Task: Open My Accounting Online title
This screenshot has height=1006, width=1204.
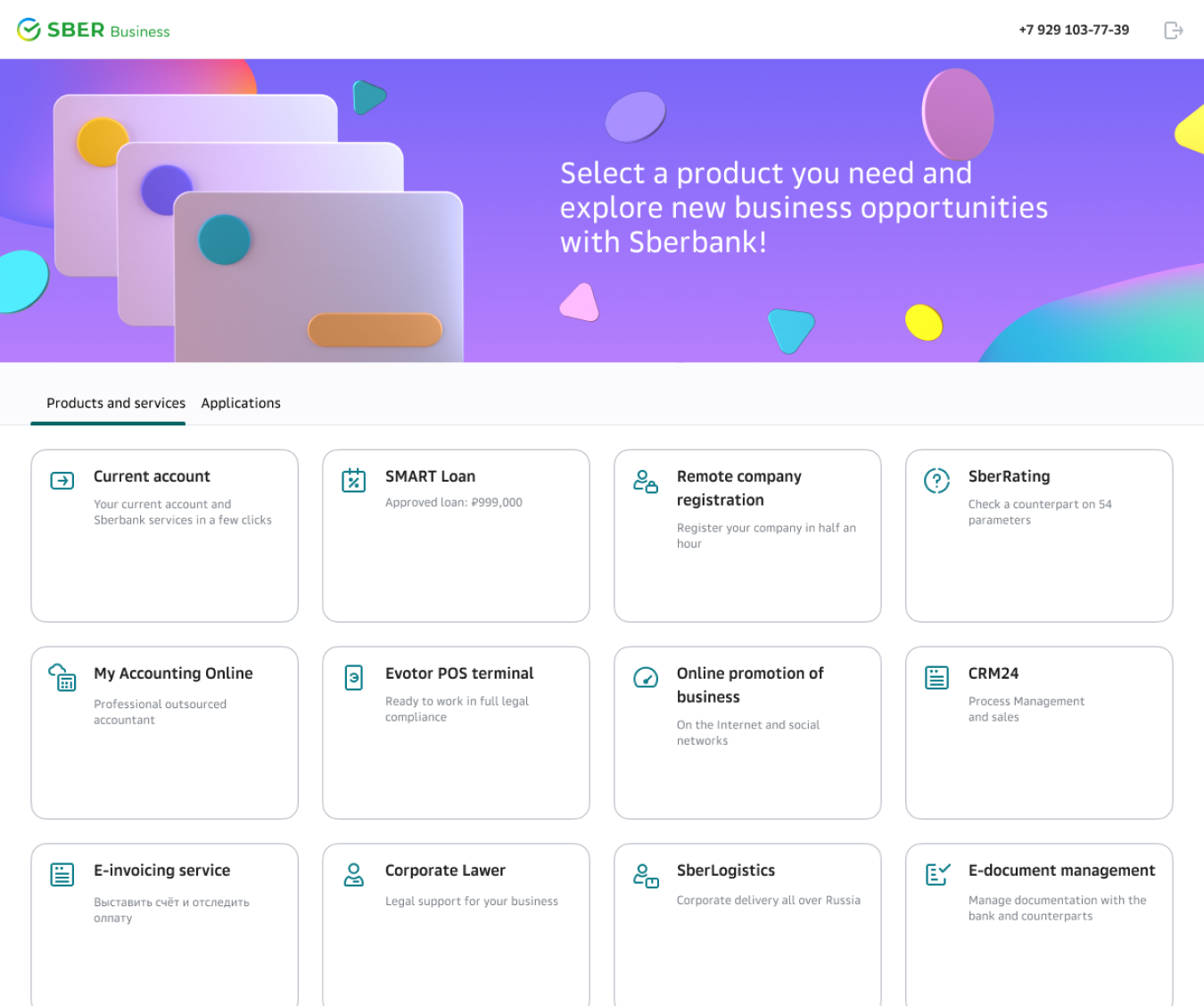Action: (173, 673)
